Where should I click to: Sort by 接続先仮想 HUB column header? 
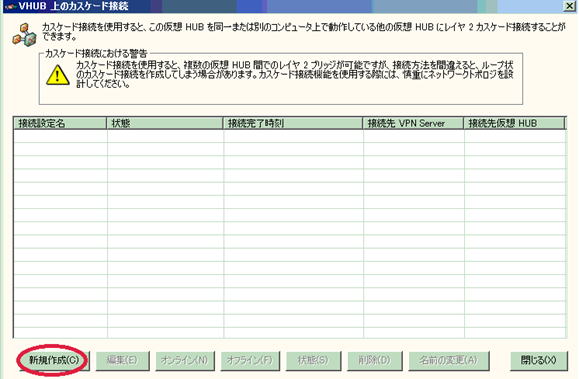point(514,123)
